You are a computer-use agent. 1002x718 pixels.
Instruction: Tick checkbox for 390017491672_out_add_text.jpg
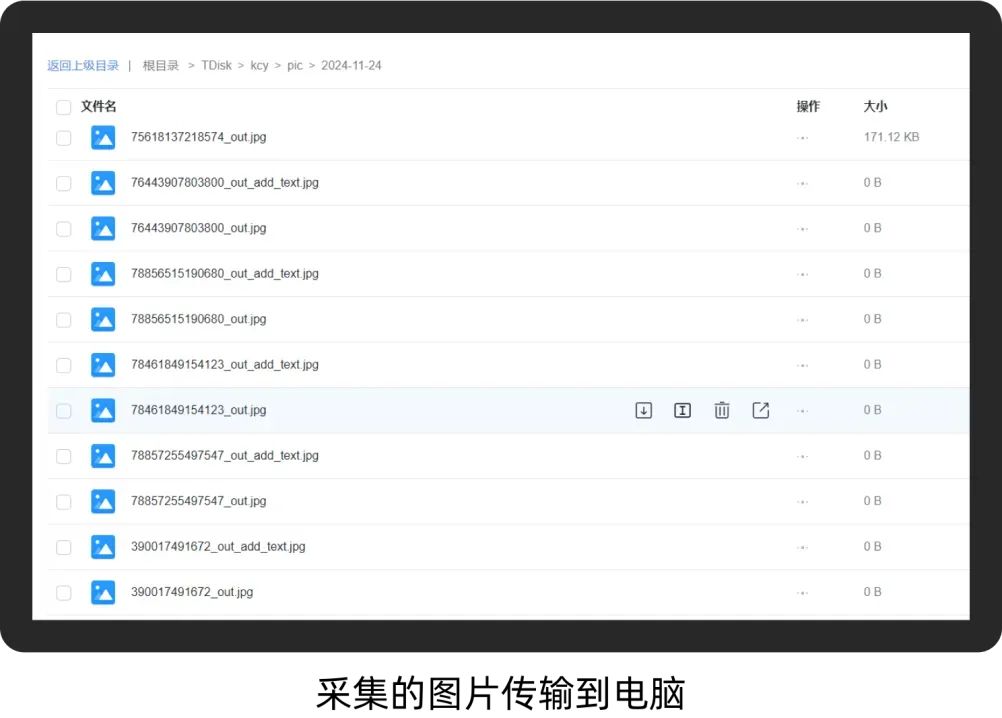[64, 547]
